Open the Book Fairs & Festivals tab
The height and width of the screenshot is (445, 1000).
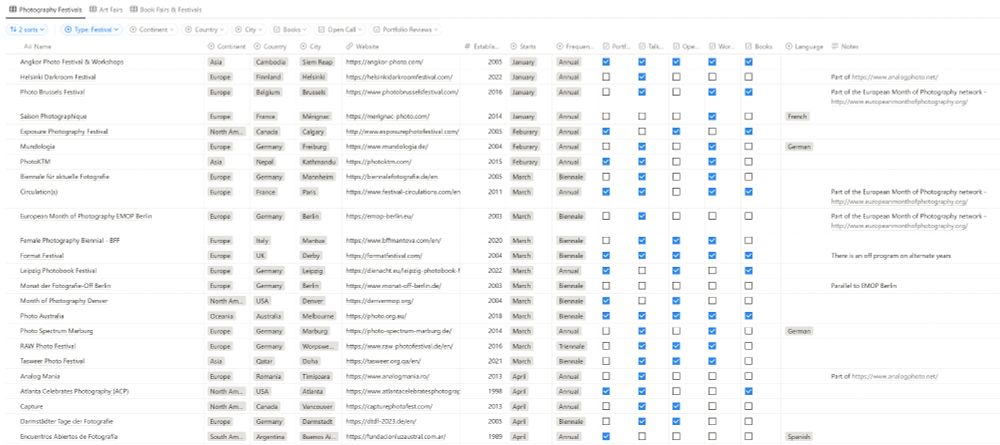(165, 10)
